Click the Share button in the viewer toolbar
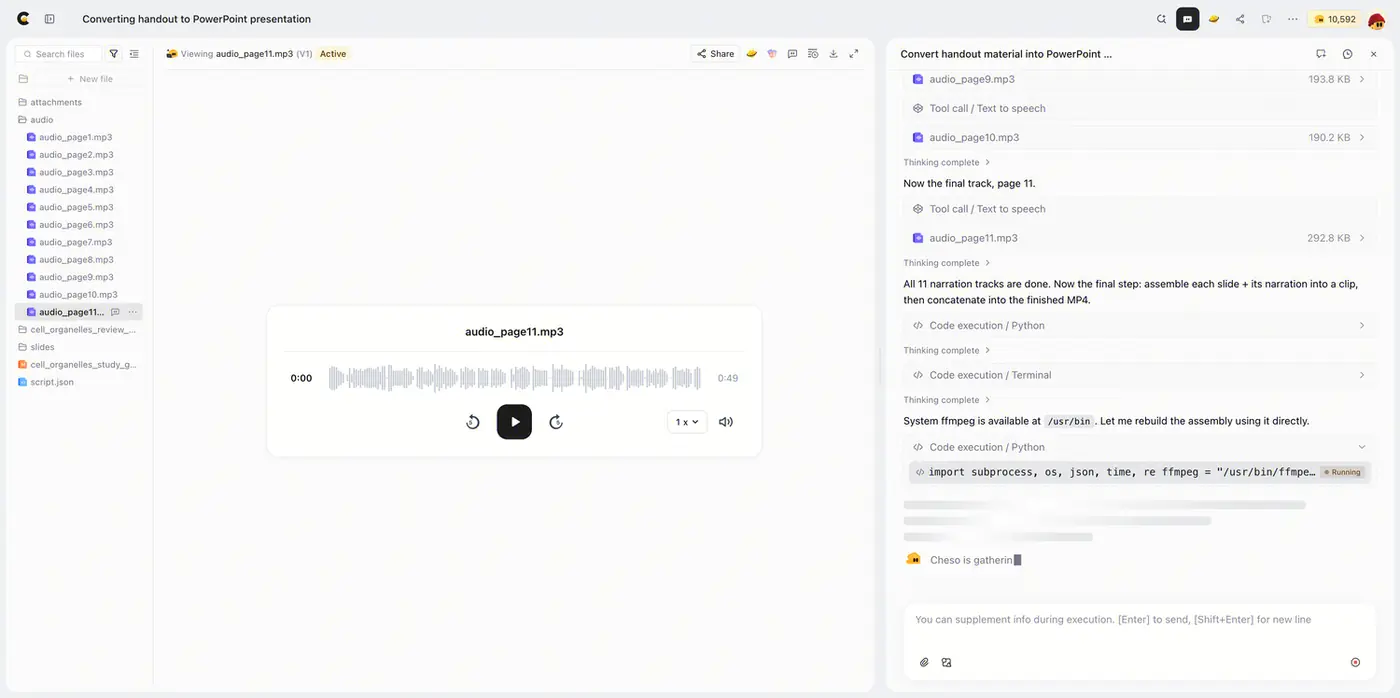The image size is (1400, 698). click(716, 54)
